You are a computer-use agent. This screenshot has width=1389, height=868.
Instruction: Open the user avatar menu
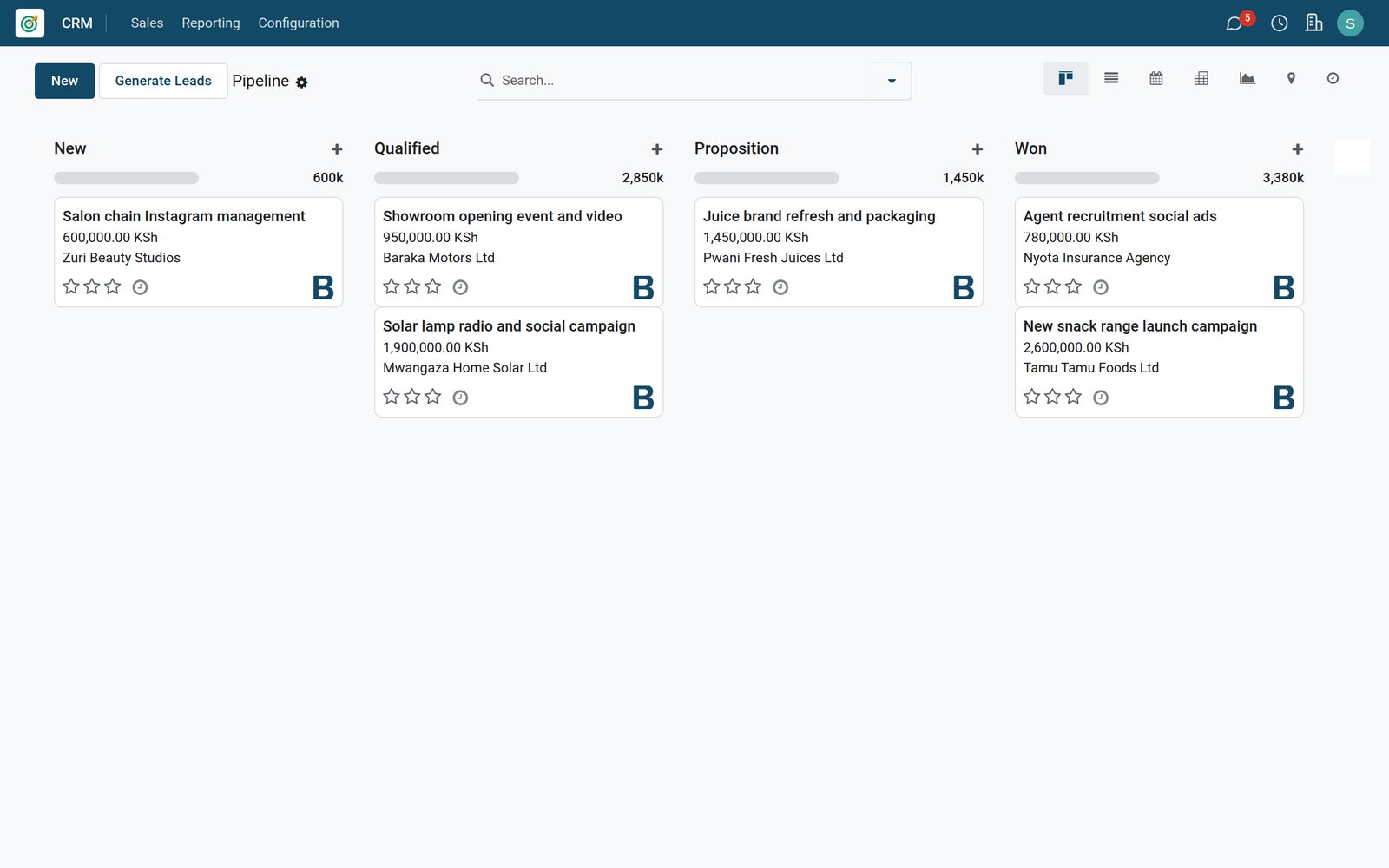tap(1350, 23)
